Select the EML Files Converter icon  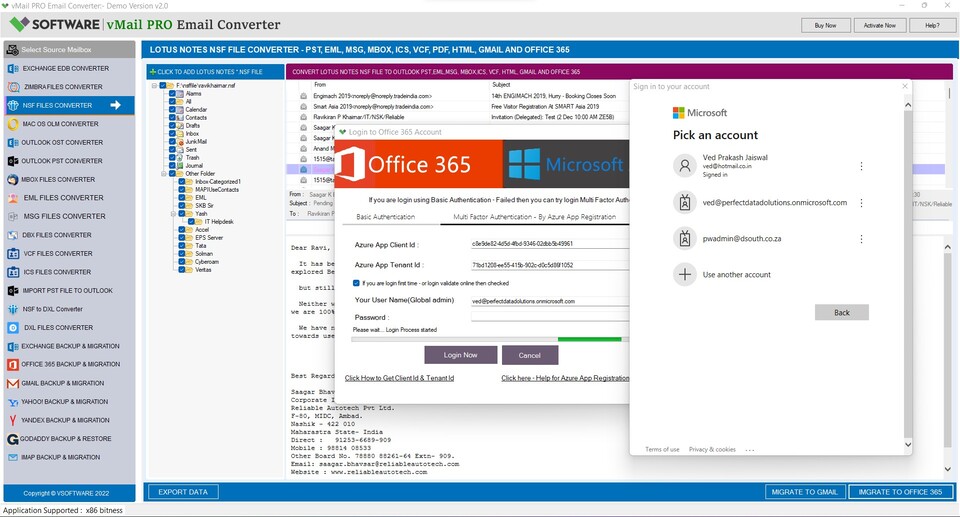pos(13,198)
